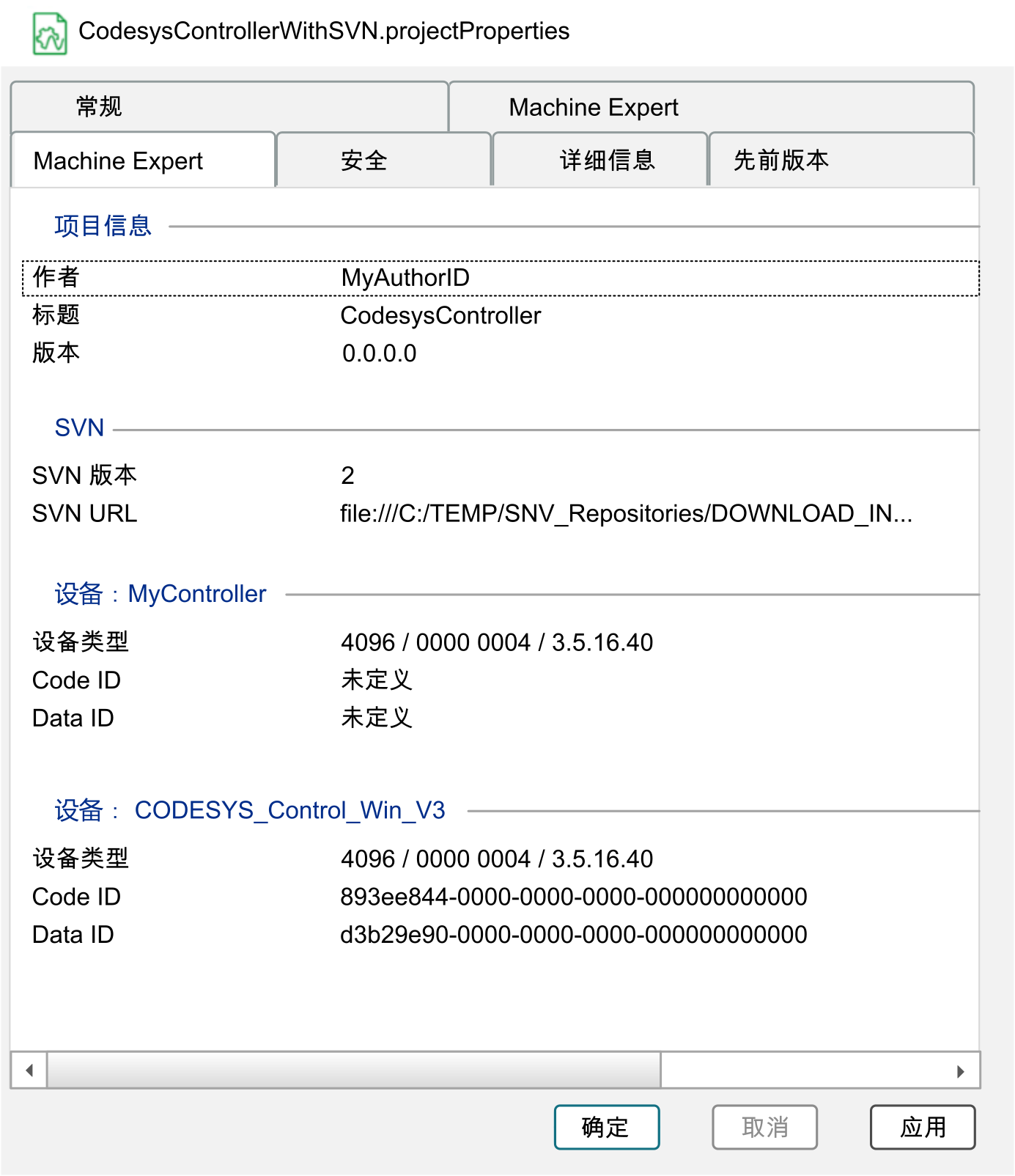This screenshot has width=1015, height=1176.
Task: Click Code ID value starting with 893ee844
Action: [573, 897]
